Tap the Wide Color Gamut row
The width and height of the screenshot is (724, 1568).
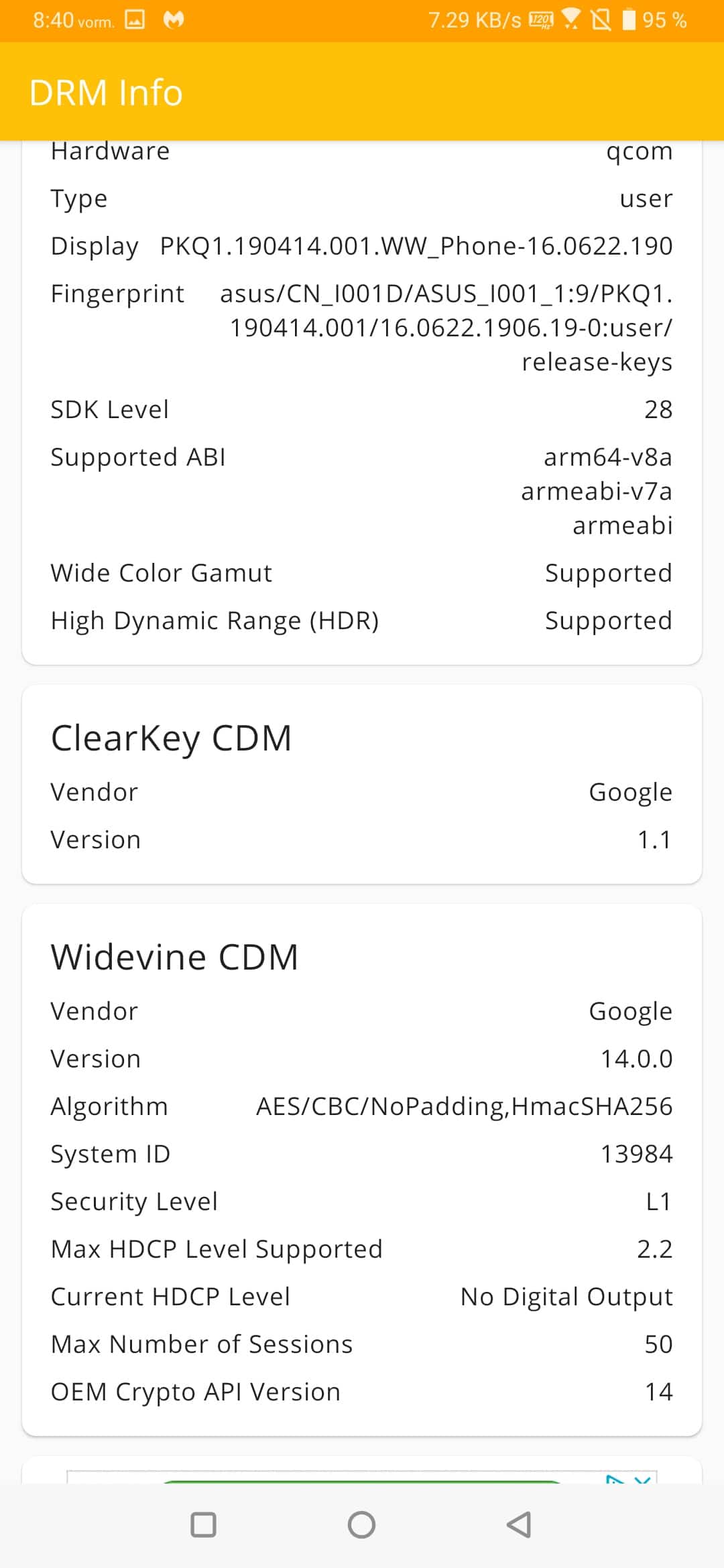pos(362,573)
